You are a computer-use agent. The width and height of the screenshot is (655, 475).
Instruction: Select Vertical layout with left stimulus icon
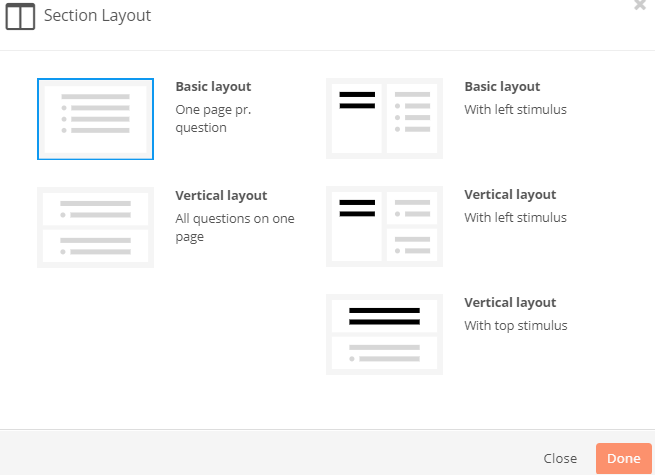pos(384,226)
